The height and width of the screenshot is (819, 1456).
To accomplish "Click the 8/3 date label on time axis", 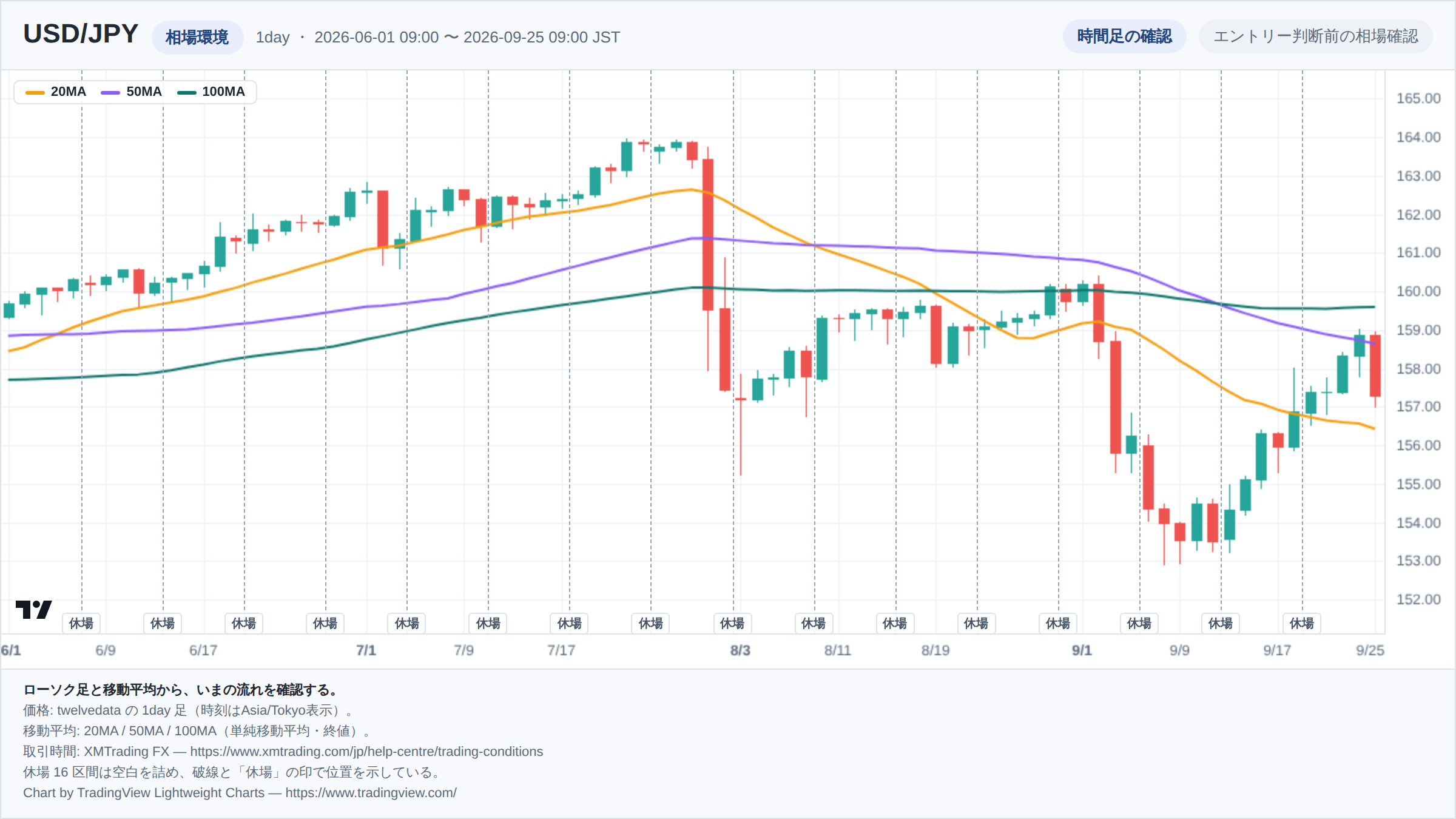I will (x=740, y=650).
